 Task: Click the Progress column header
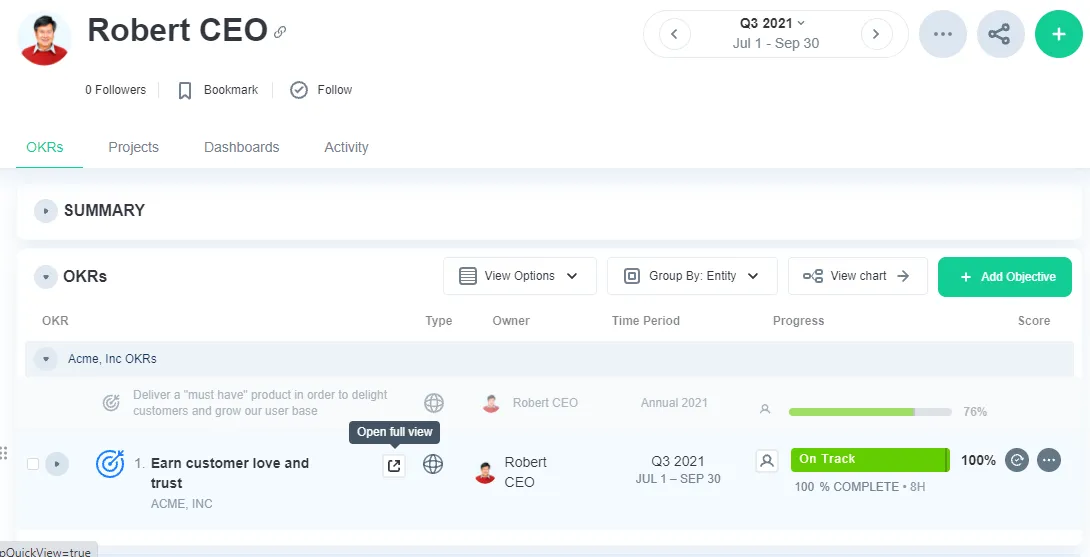coord(798,321)
